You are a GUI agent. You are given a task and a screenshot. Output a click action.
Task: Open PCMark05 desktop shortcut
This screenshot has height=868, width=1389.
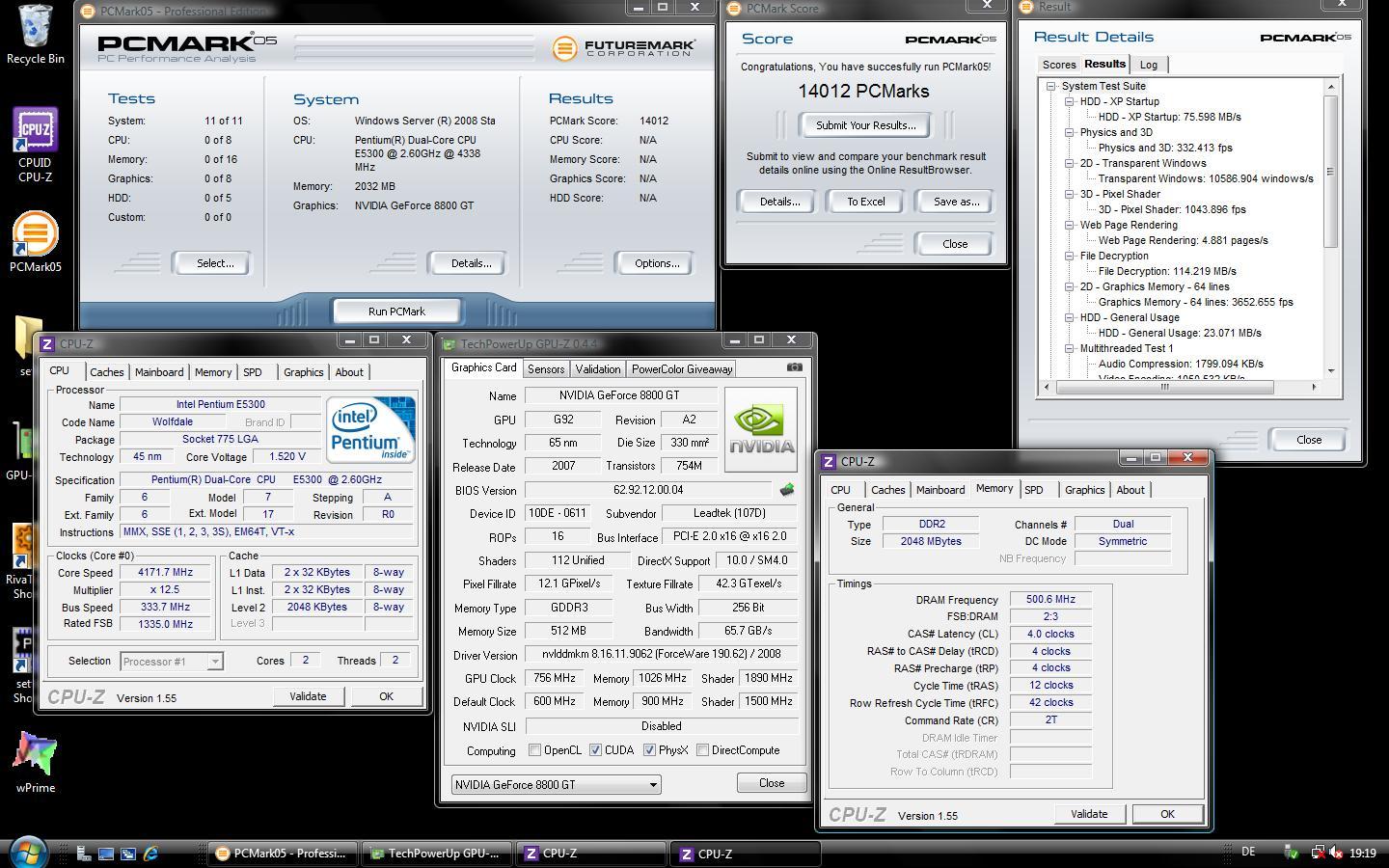35,242
